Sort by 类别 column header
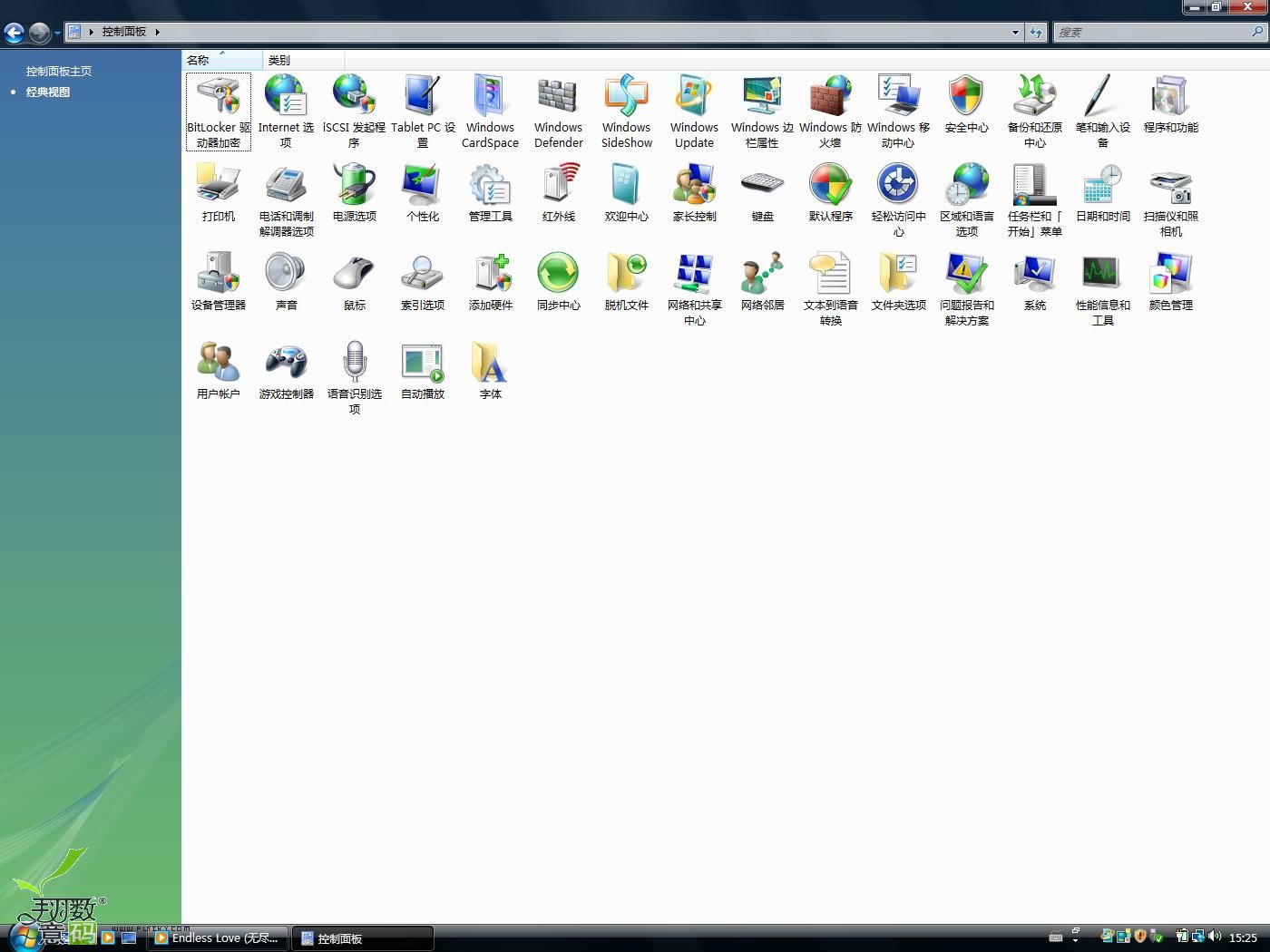The image size is (1270, 952). point(304,60)
